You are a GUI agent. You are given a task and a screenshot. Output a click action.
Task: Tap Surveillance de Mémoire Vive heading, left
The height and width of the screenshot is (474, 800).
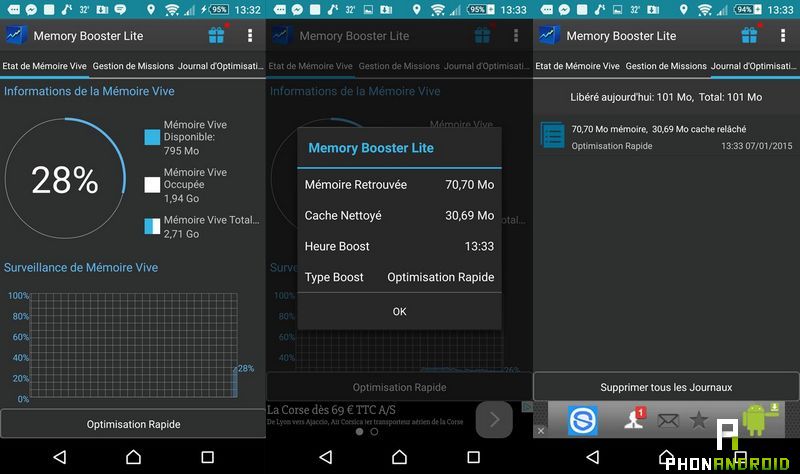81,267
